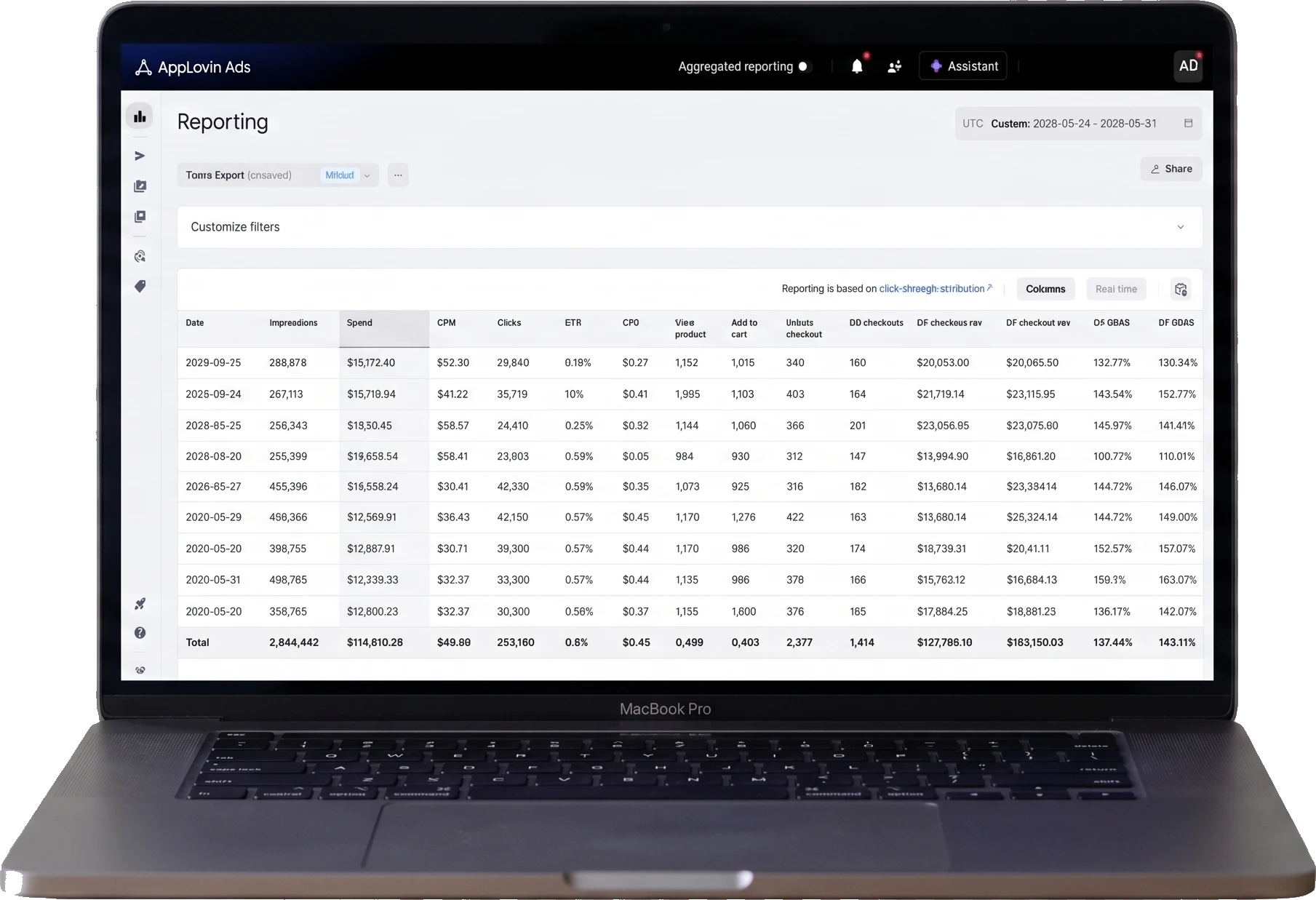Select the 143.11% total cell
1316x900 pixels.
[x=1176, y=642]
